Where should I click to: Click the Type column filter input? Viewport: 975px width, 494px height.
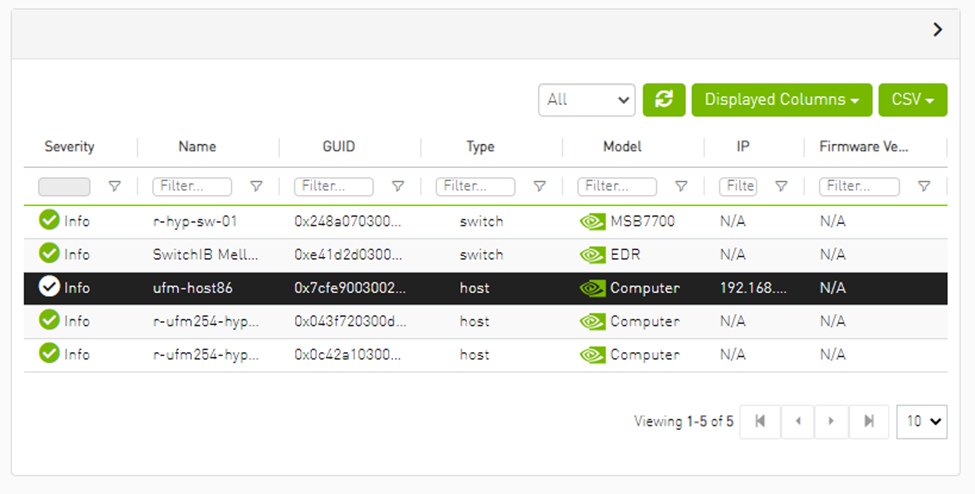click(475, 187)
